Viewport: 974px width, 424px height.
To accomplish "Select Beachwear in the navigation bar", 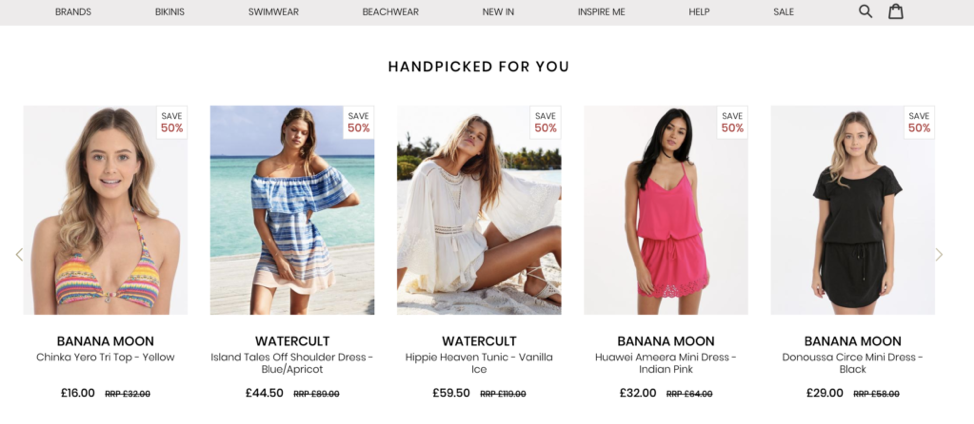I will pos(391,12).
